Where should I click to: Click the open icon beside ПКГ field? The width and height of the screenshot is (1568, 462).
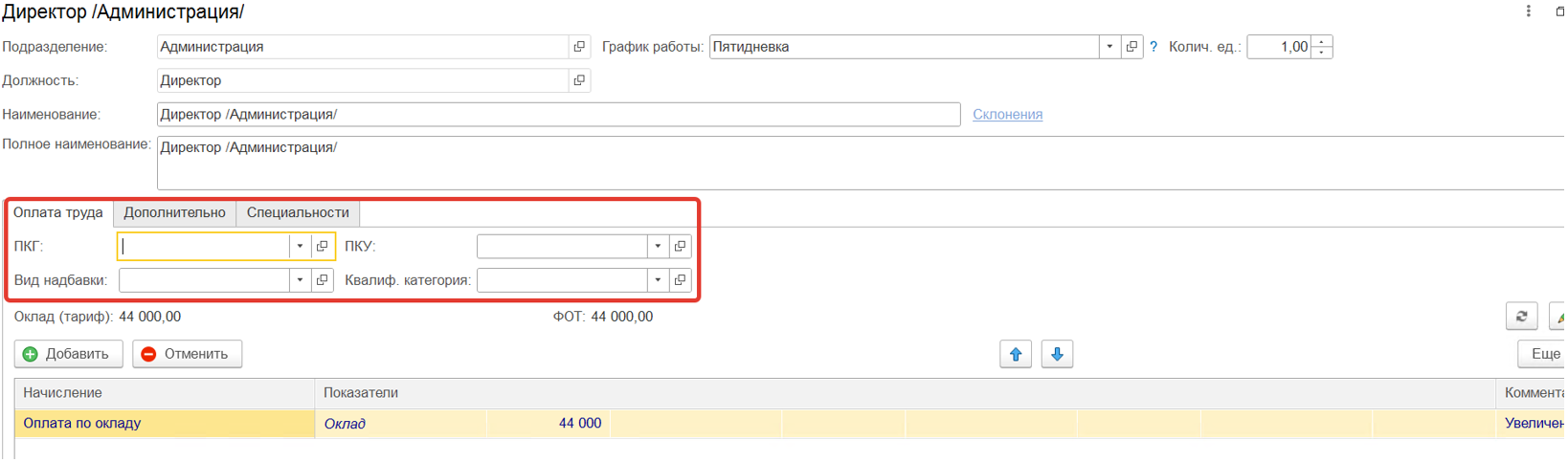point(323,247)
